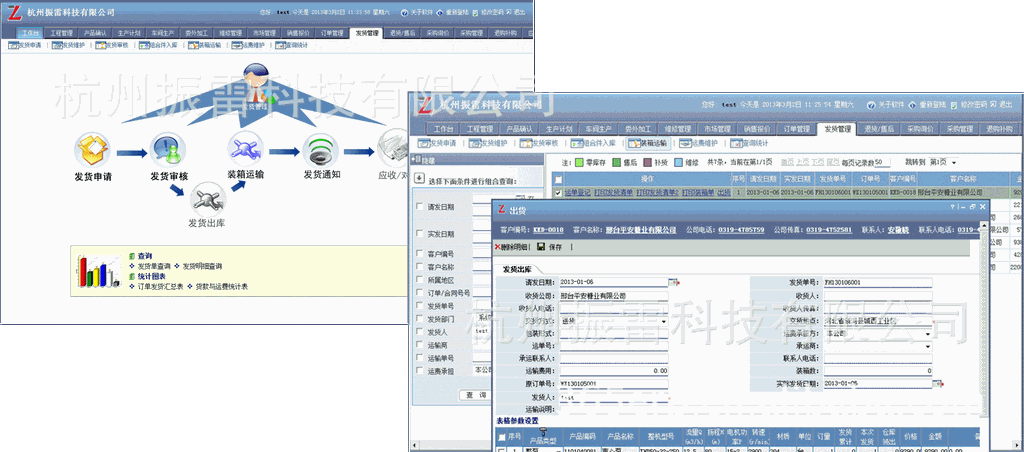Select the 发货出库 tab in the 出货 dialog
This screenshot has height=452, width=1024.
[517, 268]
